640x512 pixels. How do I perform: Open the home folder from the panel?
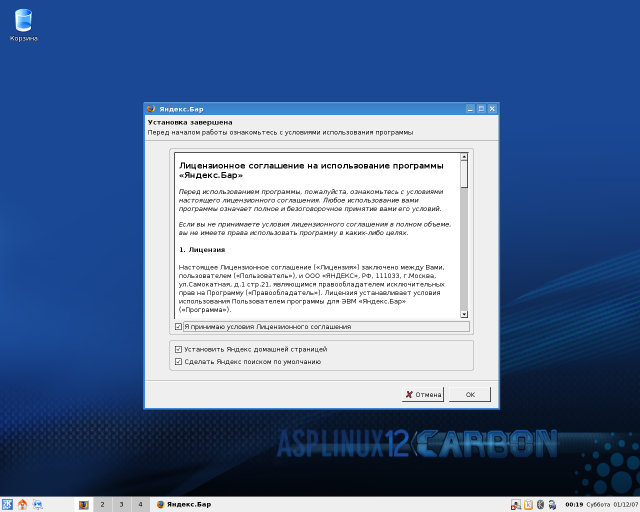click(22, 505)
